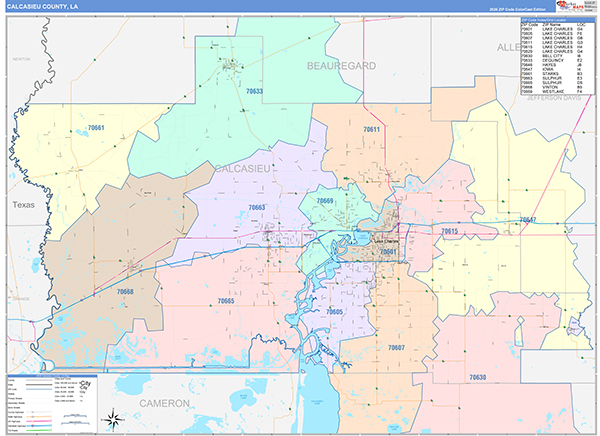Select the WESTLAKE row in index table
This screenshot has width=600, height=436.
(x=558, y=92)
